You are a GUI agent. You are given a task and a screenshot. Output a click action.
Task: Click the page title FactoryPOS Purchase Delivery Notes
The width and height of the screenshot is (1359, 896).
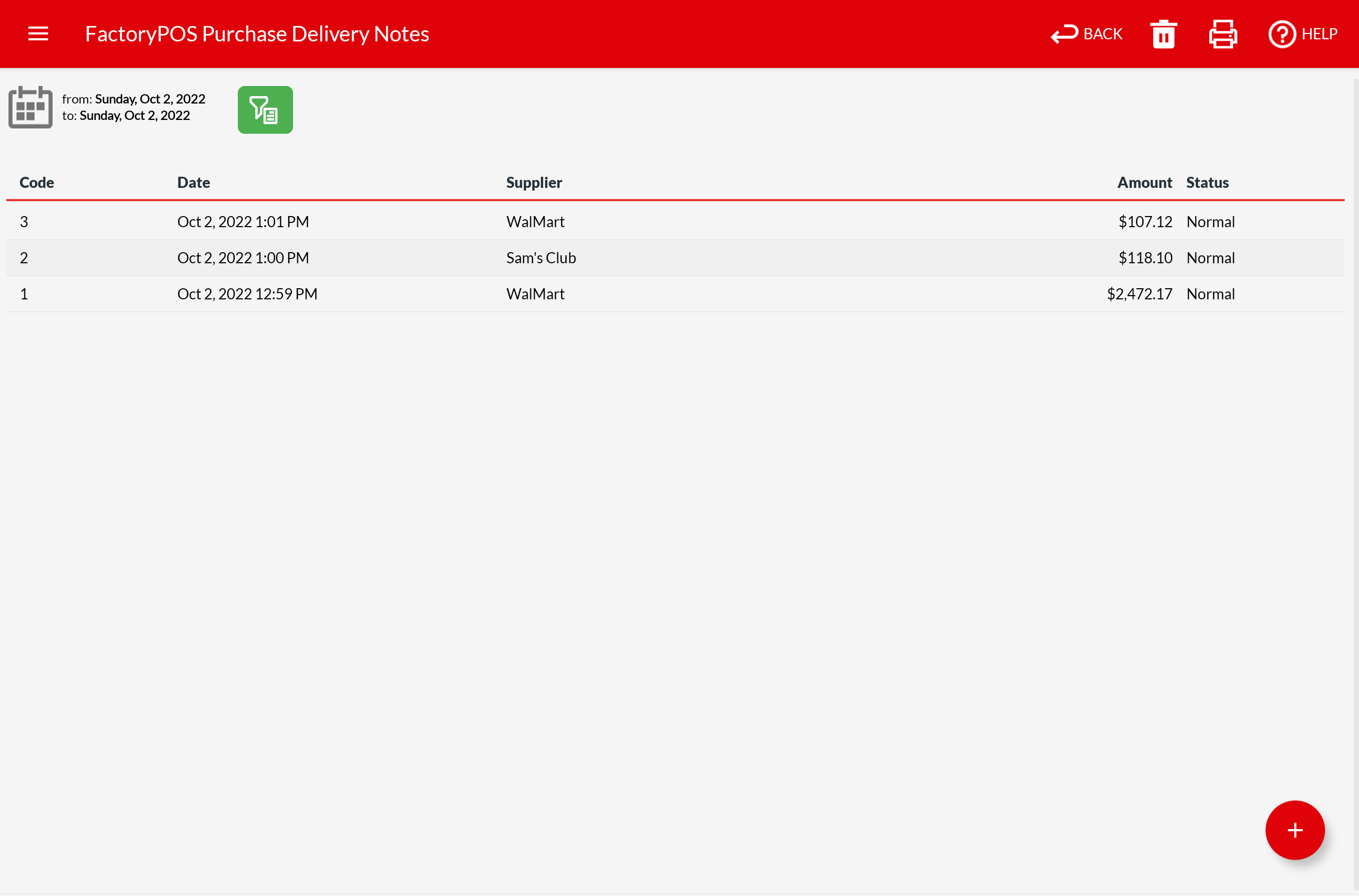tap(256, 34)
